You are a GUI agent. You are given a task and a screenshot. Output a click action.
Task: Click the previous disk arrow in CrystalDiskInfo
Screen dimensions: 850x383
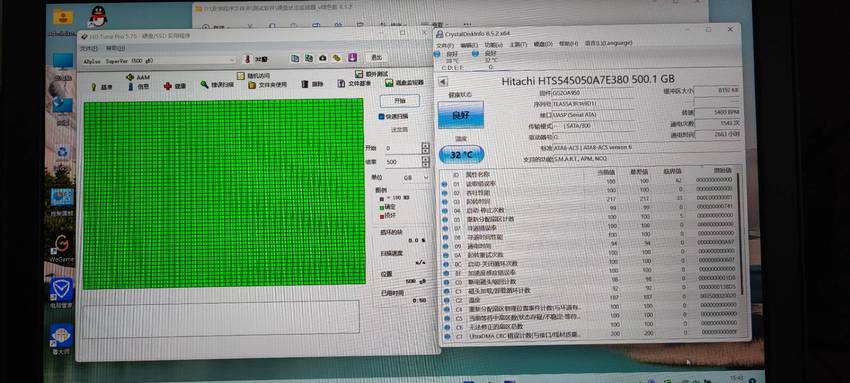(443, 81)
